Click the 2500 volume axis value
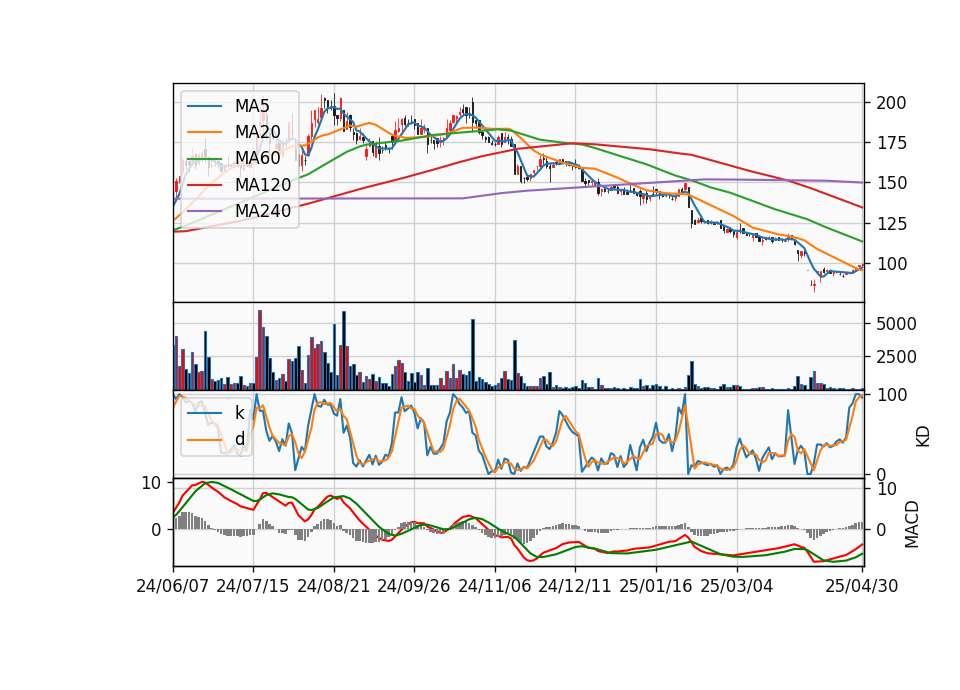The image size is (960, 690). [896, 357]
